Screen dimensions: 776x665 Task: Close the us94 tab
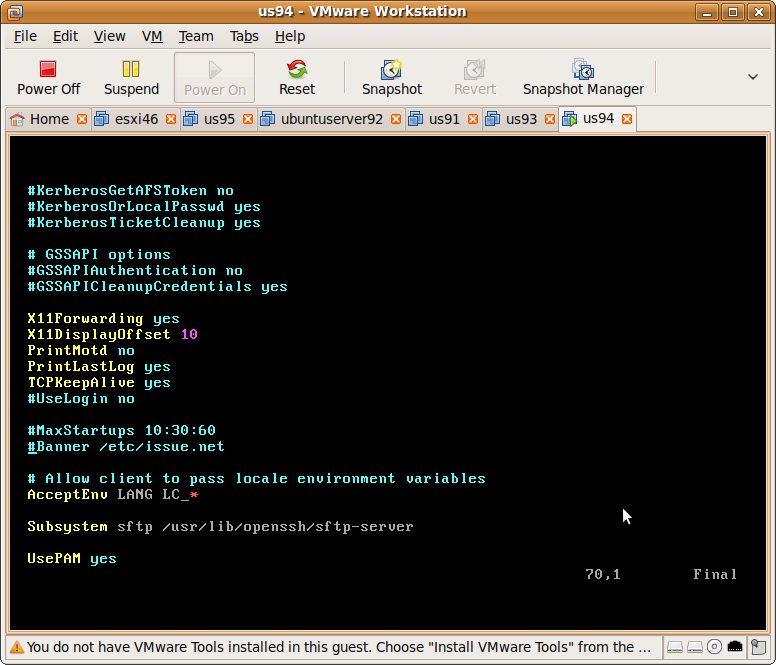click(627, 119)
